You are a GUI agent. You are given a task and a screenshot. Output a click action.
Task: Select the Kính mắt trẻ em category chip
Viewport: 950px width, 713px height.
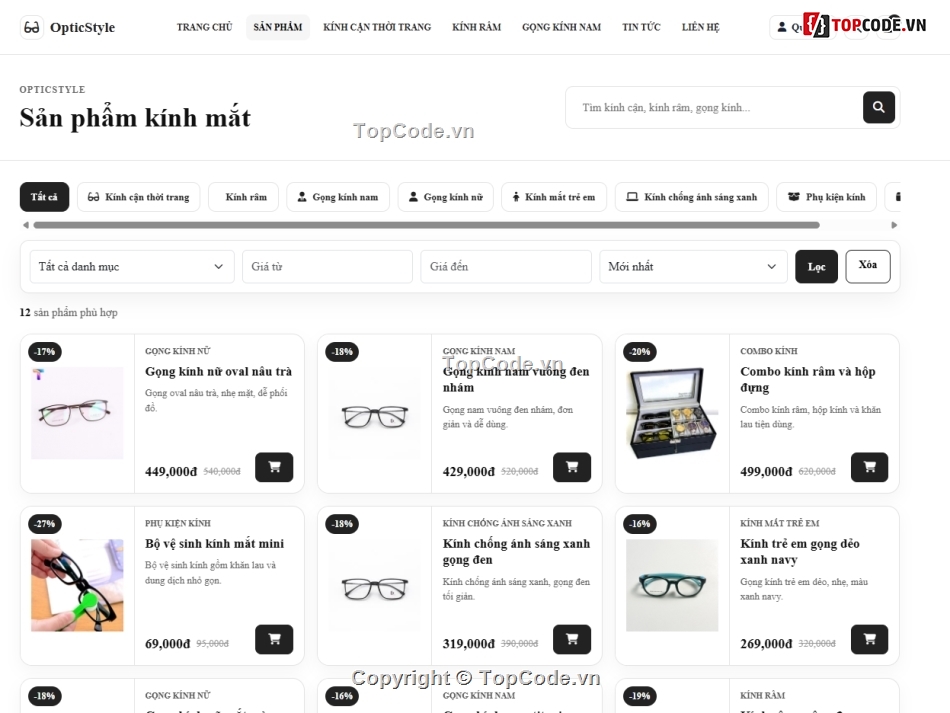554,197
